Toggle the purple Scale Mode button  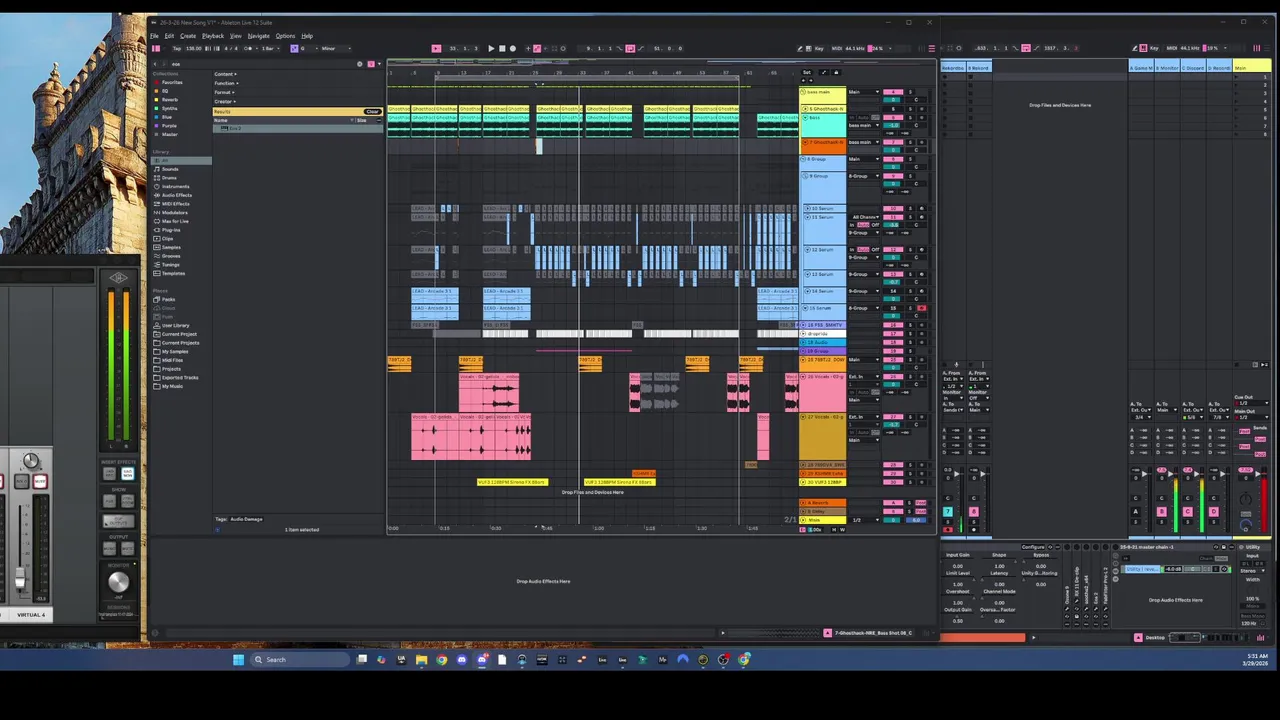click(294, 48)
